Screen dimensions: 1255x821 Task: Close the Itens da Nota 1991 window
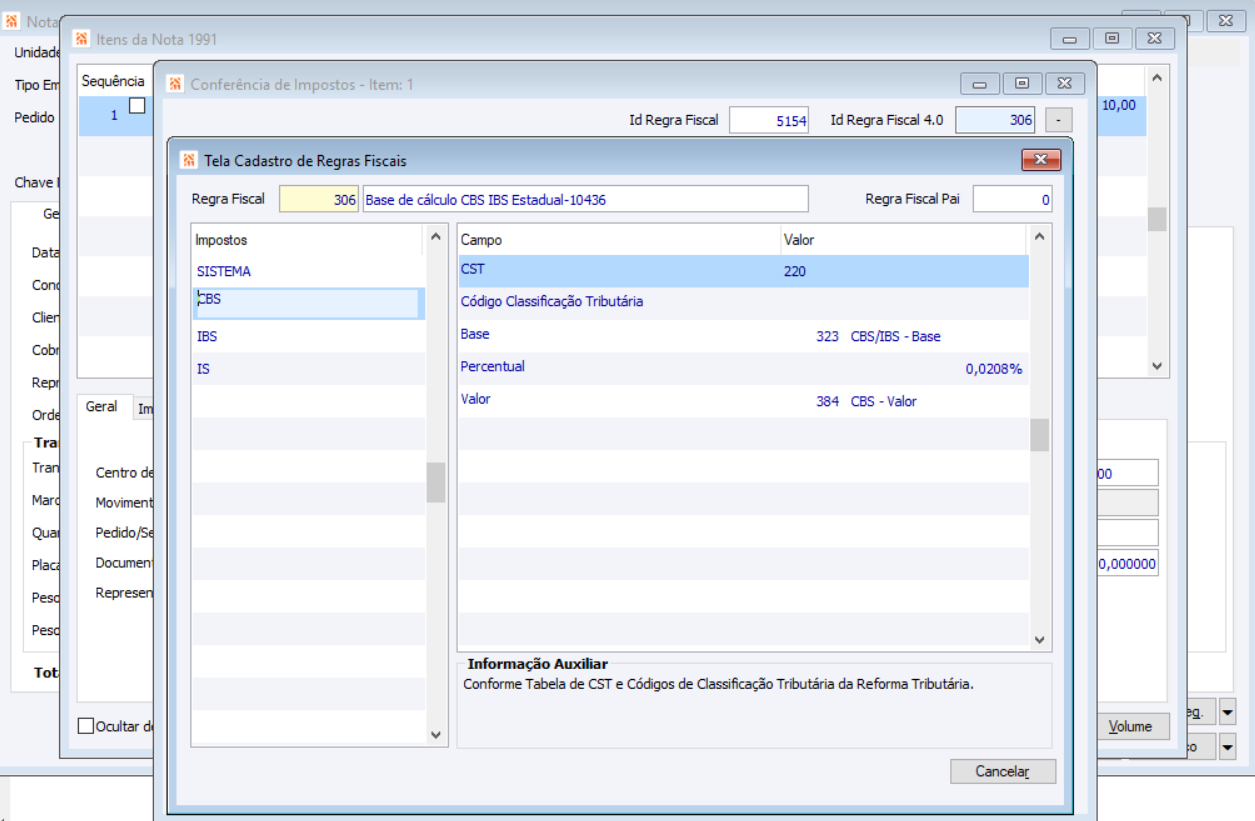(x=1154, y=39)
